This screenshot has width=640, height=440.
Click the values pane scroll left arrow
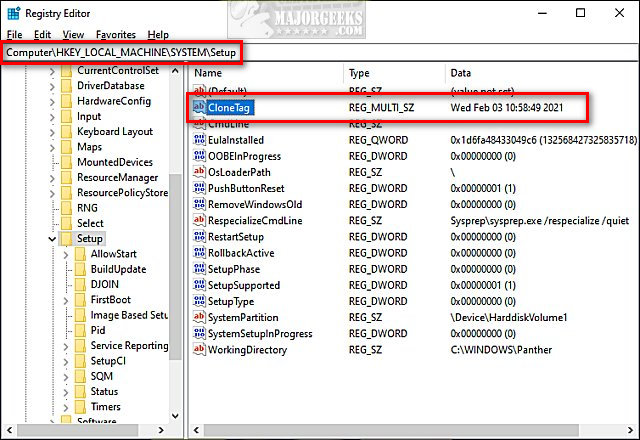tap(197, 430)
